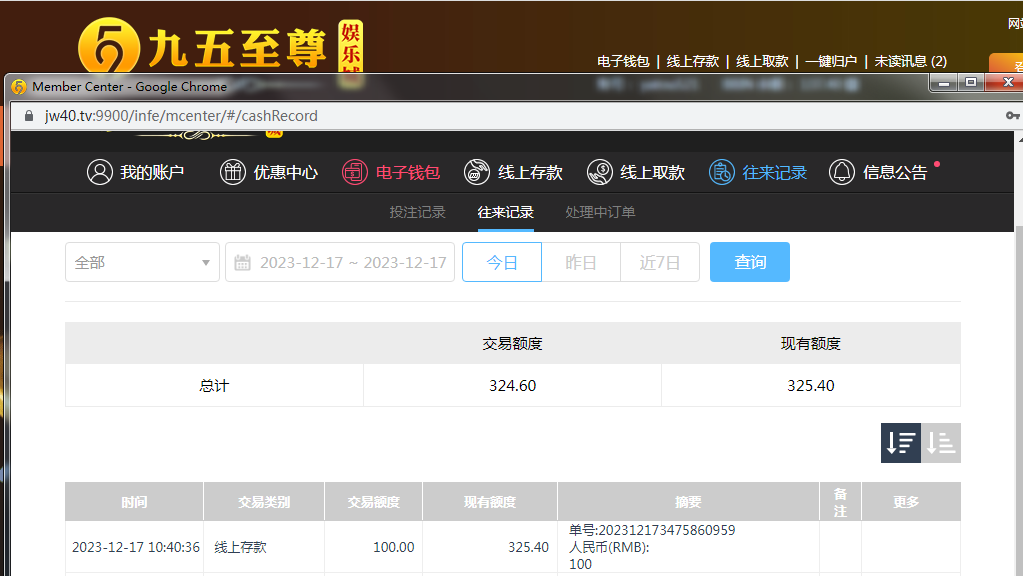This screenshot has width=1023, height=576.
Task: Click the 325.40 total balance value
Action: coord(810,386)
